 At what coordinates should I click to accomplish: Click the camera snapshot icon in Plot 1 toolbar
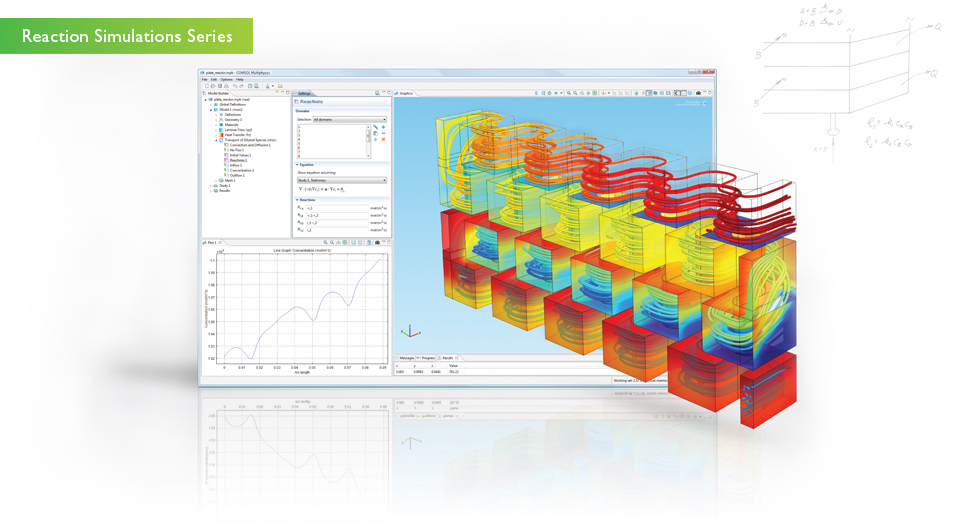pos(377,242)
